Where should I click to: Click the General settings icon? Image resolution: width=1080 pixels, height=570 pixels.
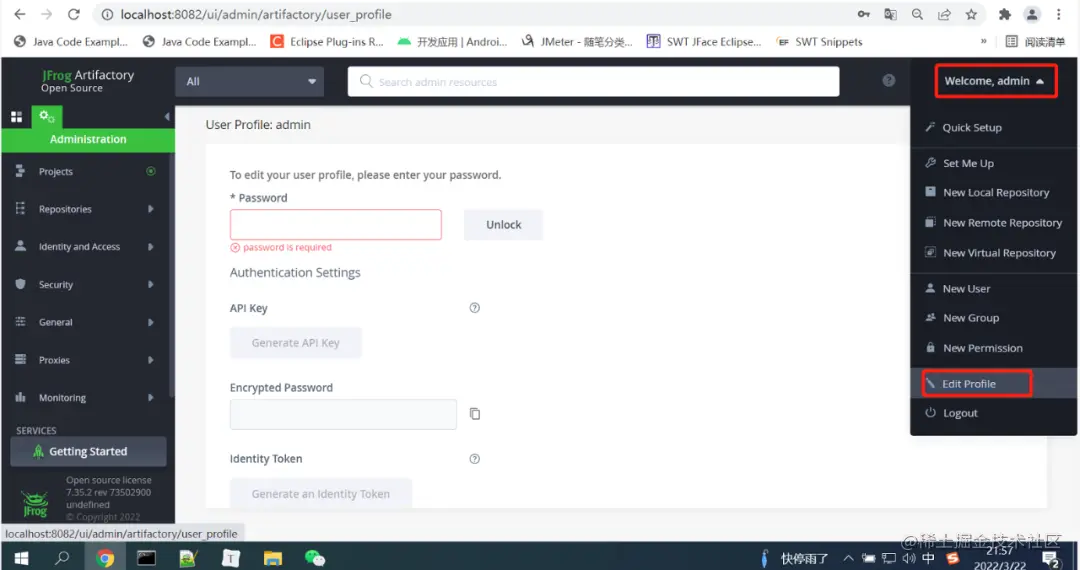[x=21, y=321]
